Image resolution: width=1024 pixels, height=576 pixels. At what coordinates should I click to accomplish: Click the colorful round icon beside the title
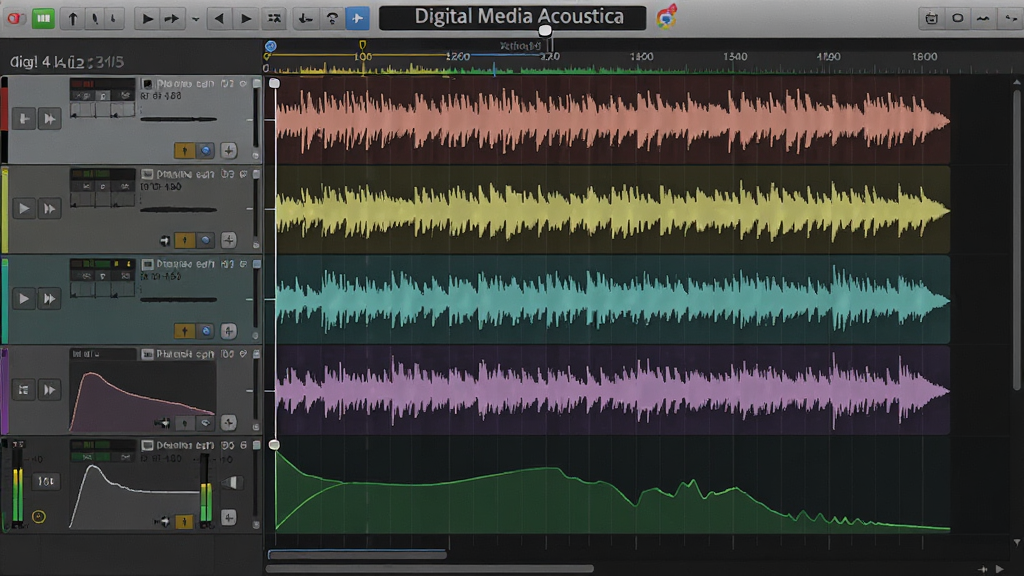point(666,18)
